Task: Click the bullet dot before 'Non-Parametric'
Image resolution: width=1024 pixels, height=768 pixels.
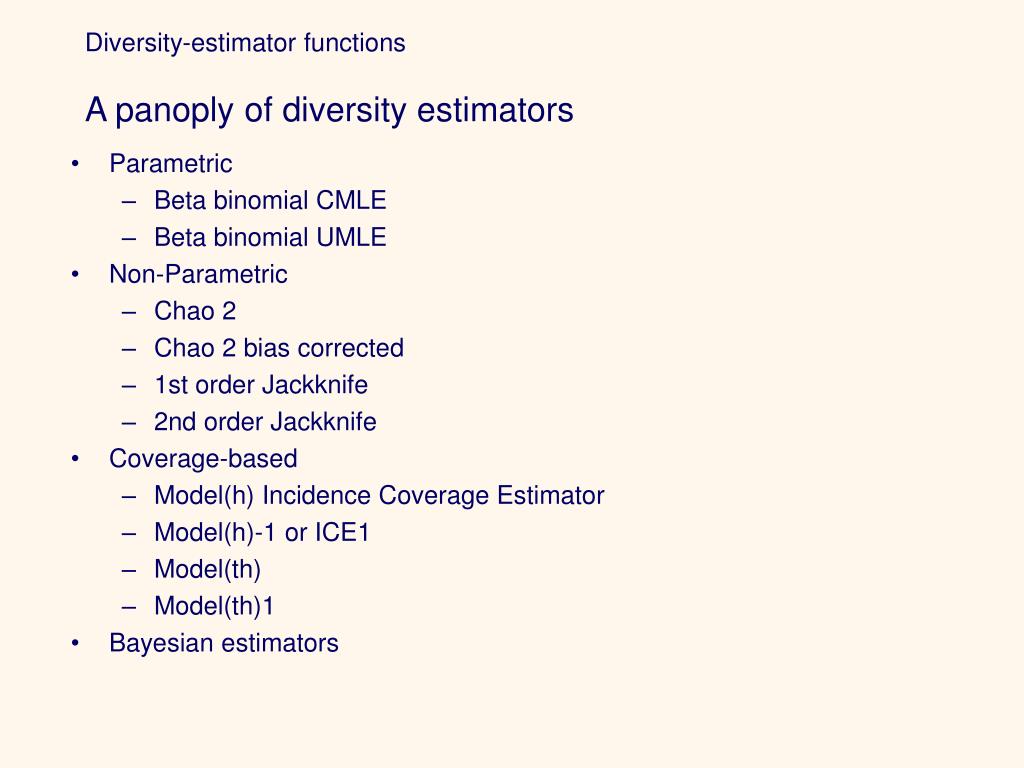Action: (x=76, y=274)
